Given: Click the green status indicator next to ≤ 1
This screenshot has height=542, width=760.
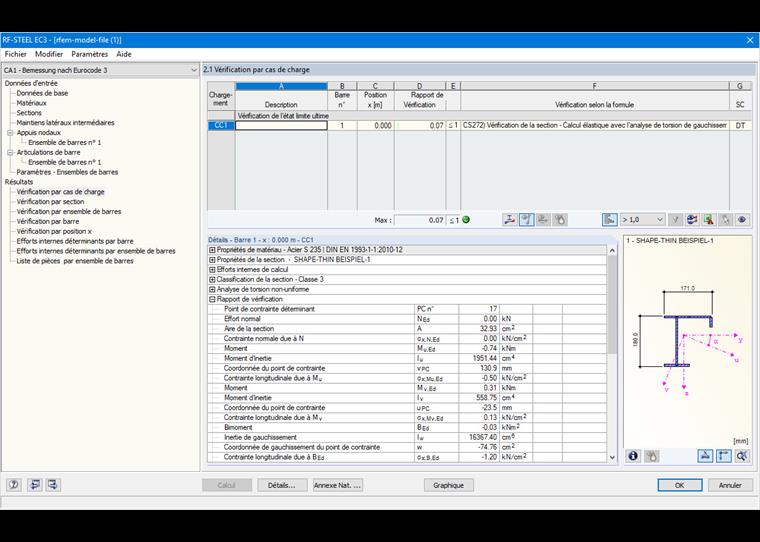Looking at the screenshot, I should (466, 220).
